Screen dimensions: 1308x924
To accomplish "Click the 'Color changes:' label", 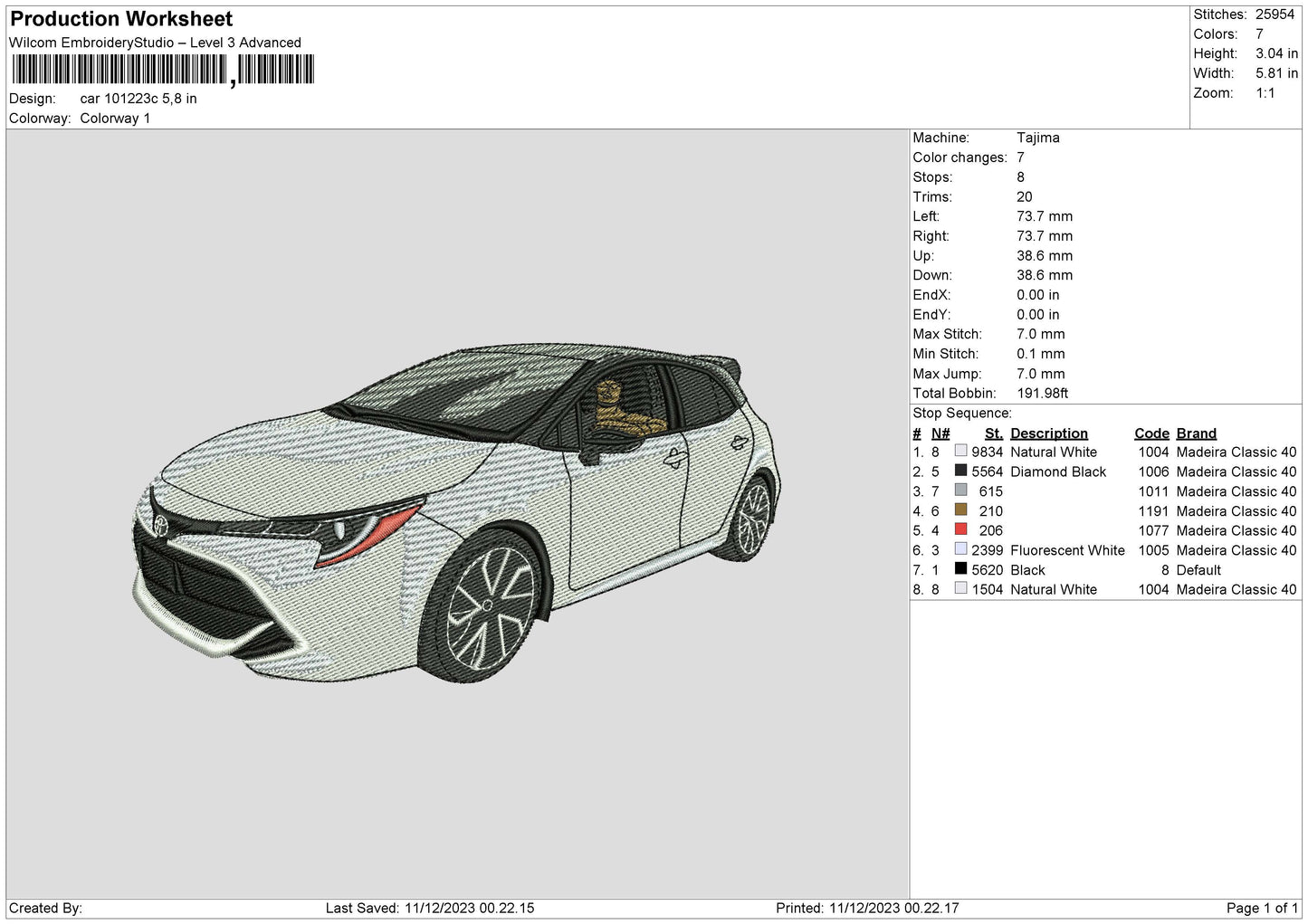I will 960,157.
